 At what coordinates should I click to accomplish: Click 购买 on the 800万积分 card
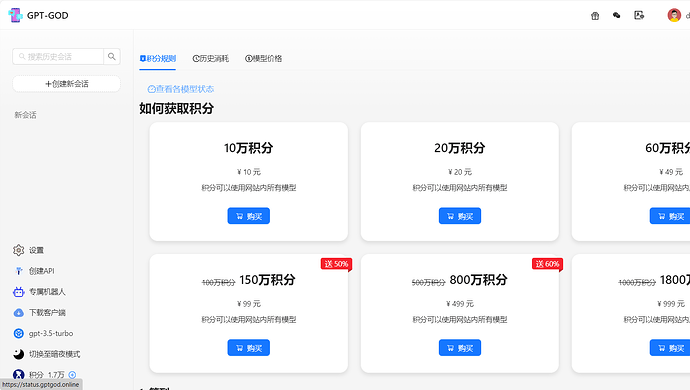point(460,348)
